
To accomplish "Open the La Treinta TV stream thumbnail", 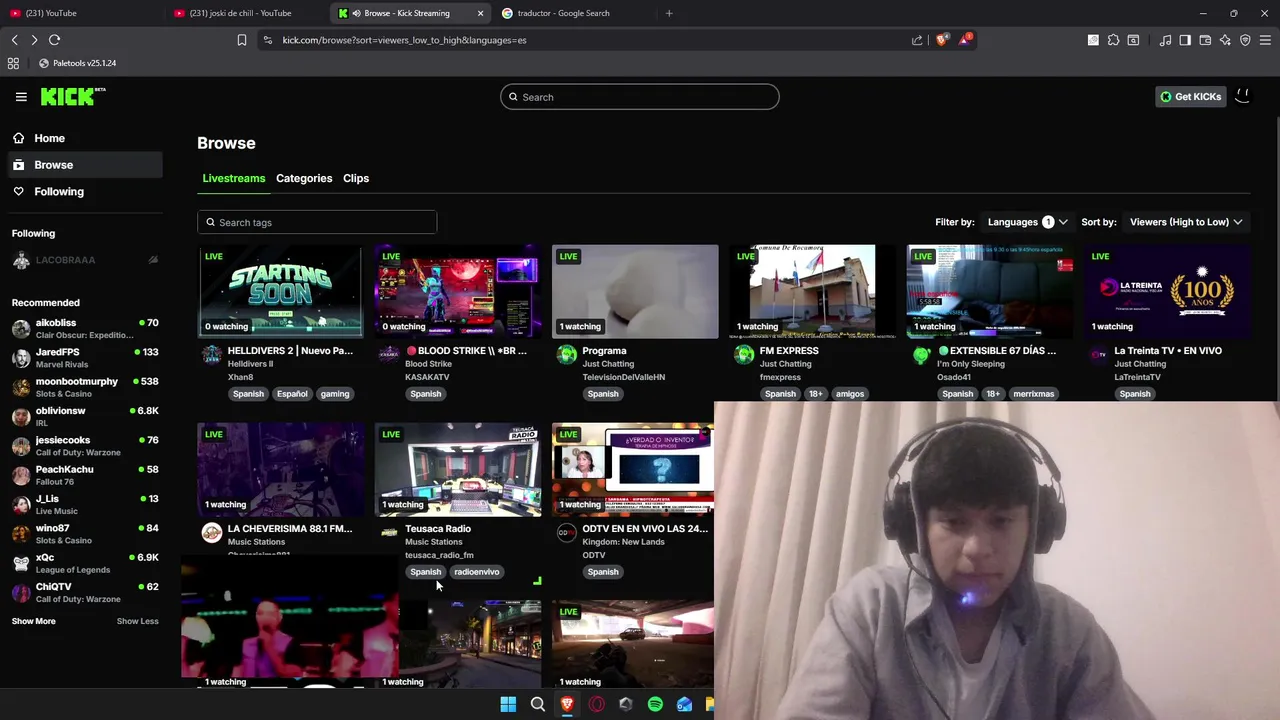I will pos(1167,291).
